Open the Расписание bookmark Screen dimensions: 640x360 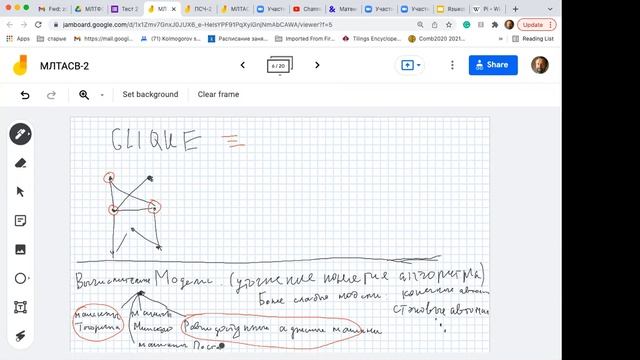[238, 39]
